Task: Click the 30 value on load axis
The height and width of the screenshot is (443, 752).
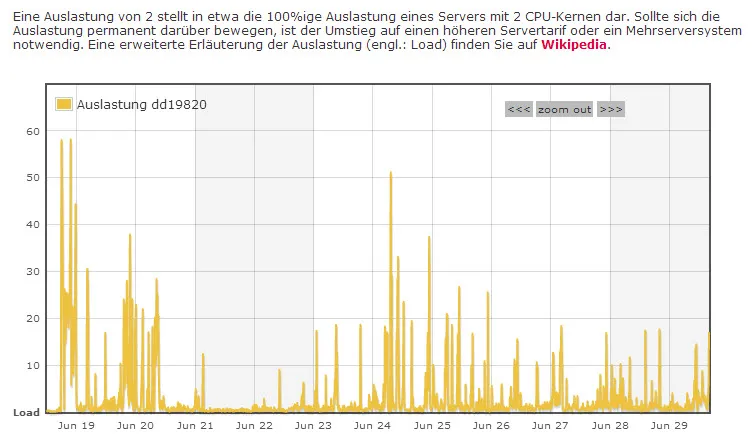Action: coord(33,271)
